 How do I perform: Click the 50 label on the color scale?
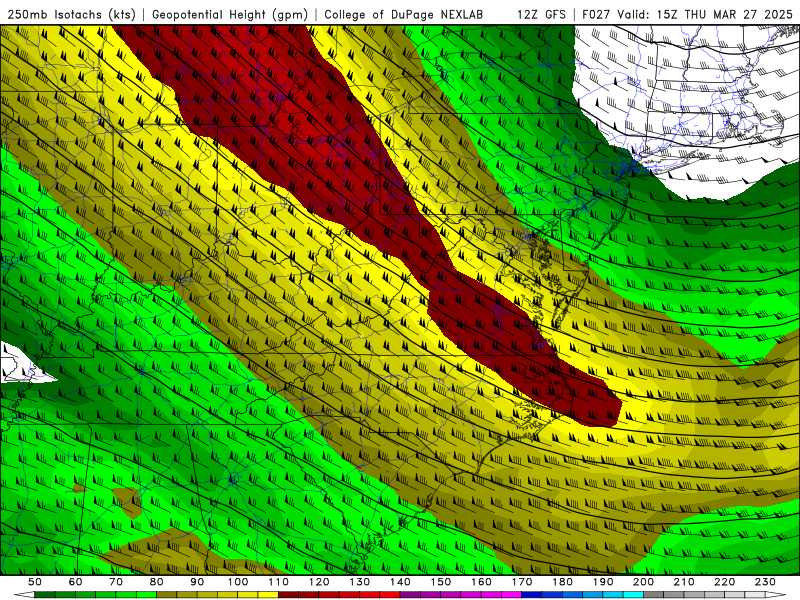(35, 582)
